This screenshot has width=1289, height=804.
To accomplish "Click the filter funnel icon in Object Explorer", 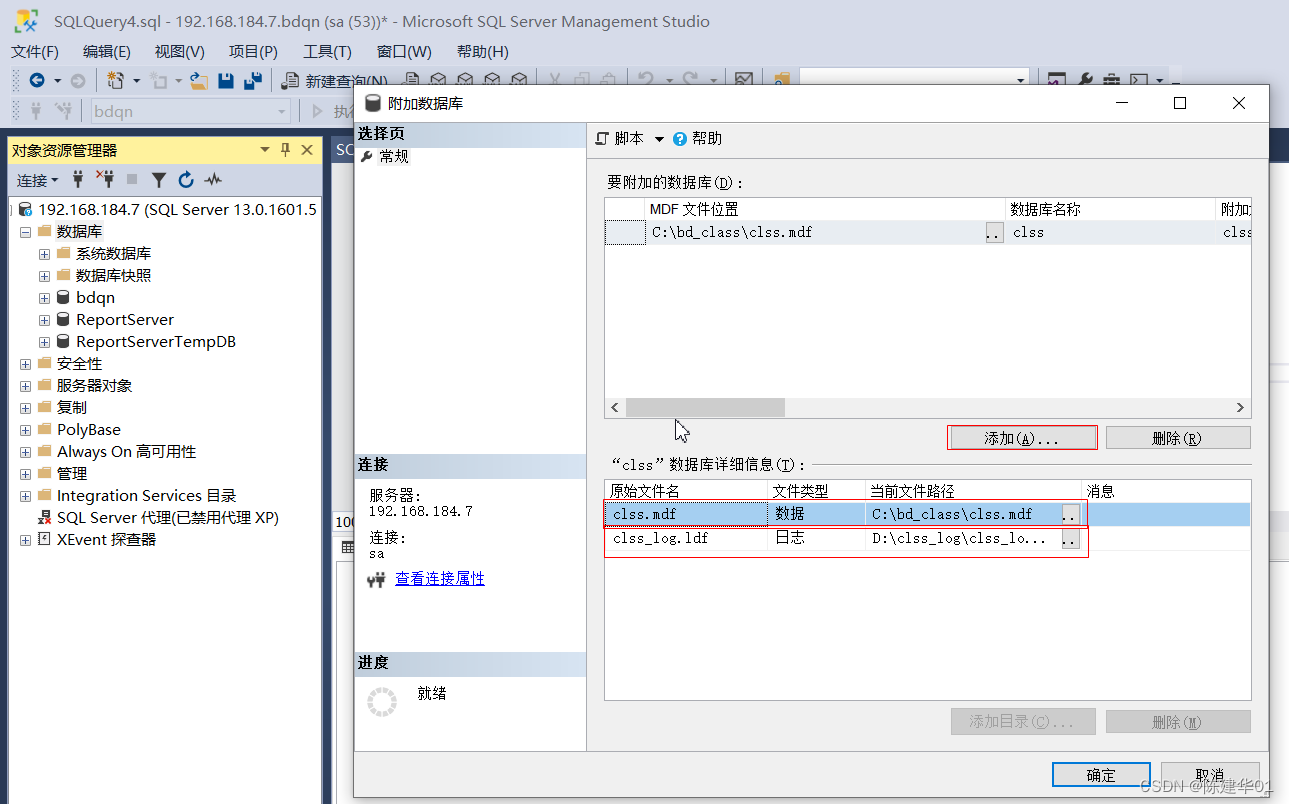I will coord(159,180).
